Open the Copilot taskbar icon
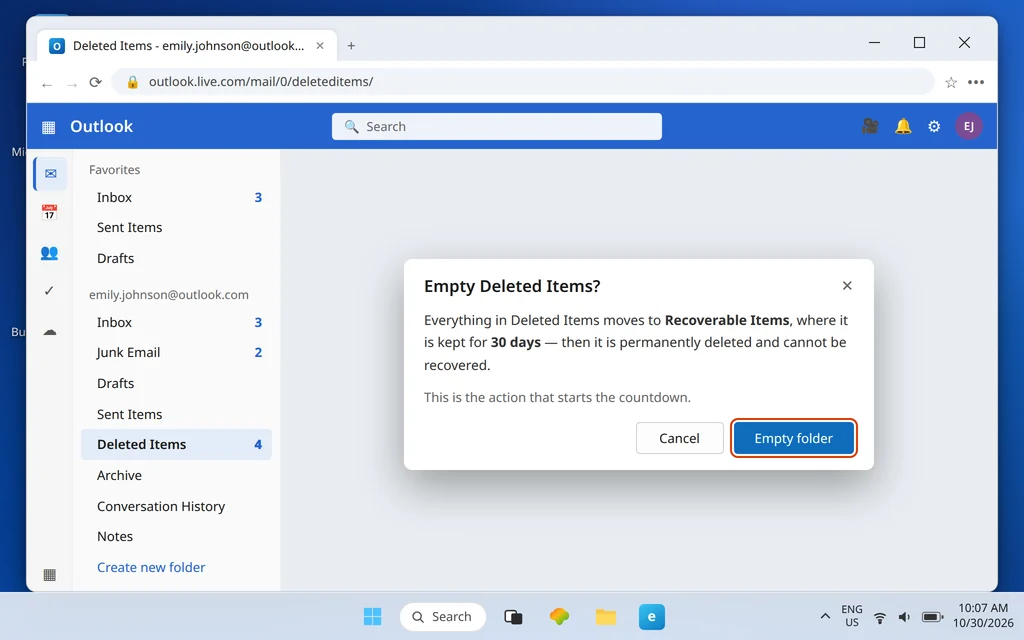The width and height of the screenshot is (1024, 640). [559, 616]
